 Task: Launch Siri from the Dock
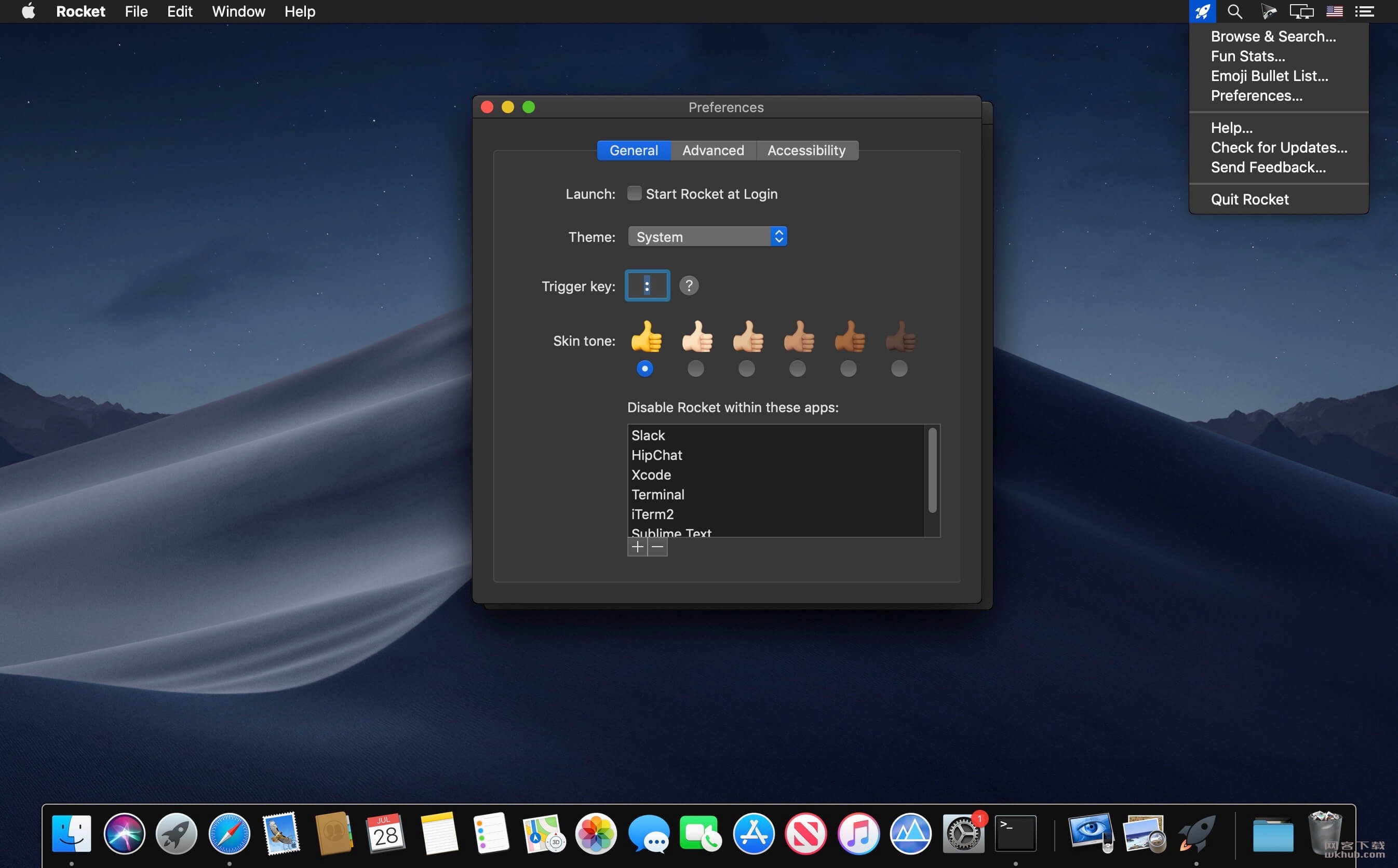(x=124, y=834)
